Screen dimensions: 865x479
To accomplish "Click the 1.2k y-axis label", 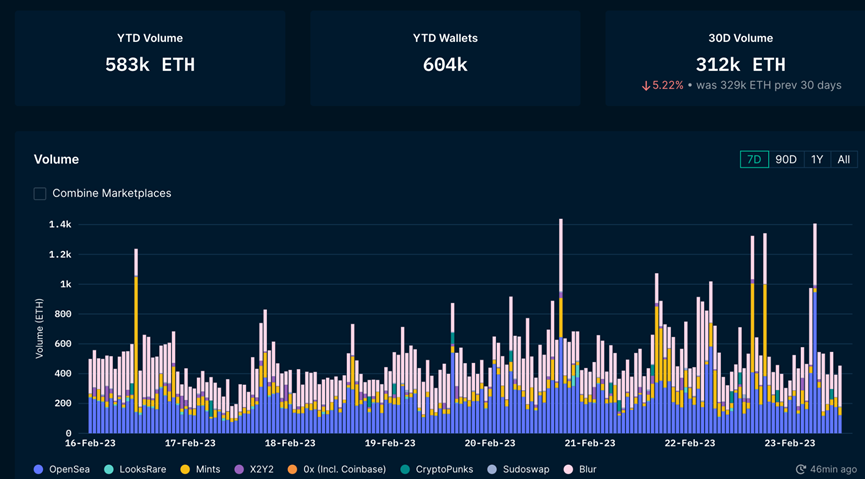I will tap(61, 254).
